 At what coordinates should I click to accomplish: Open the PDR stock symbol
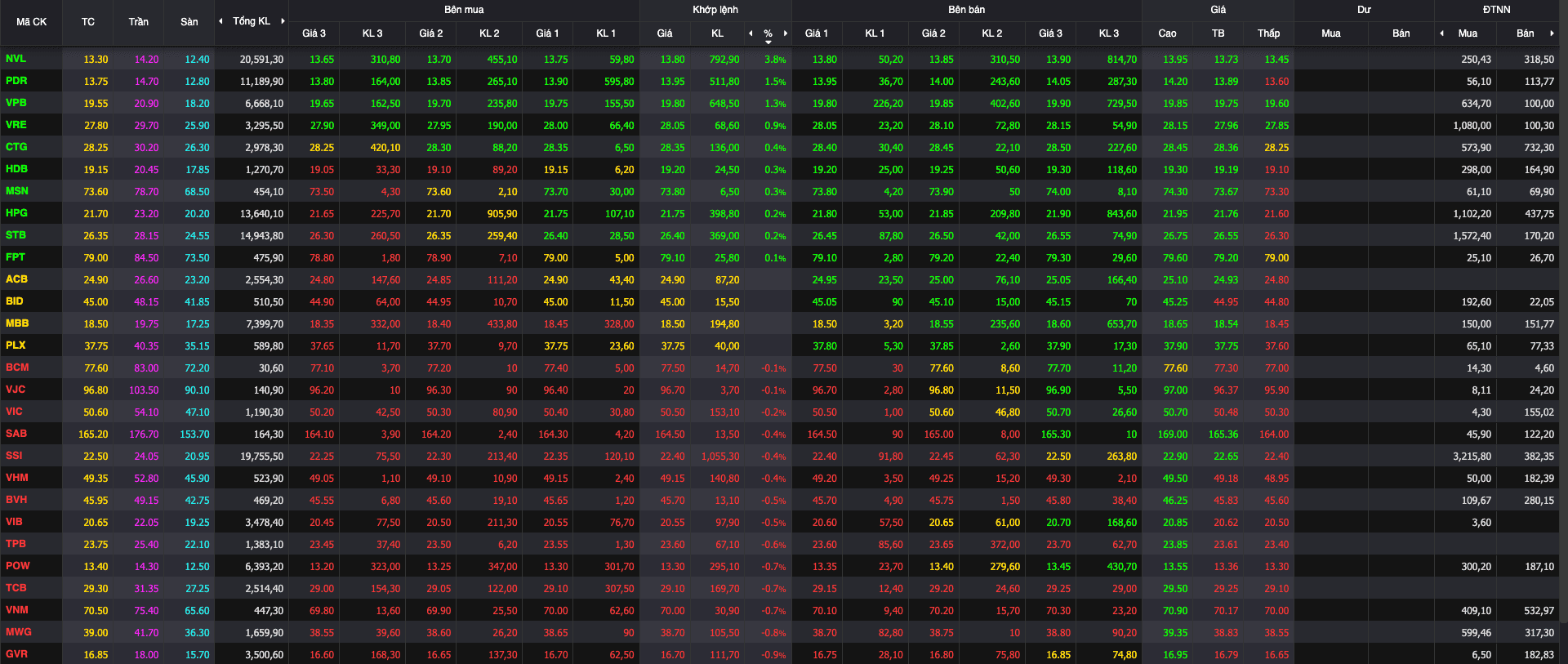(x=16, y=81)
